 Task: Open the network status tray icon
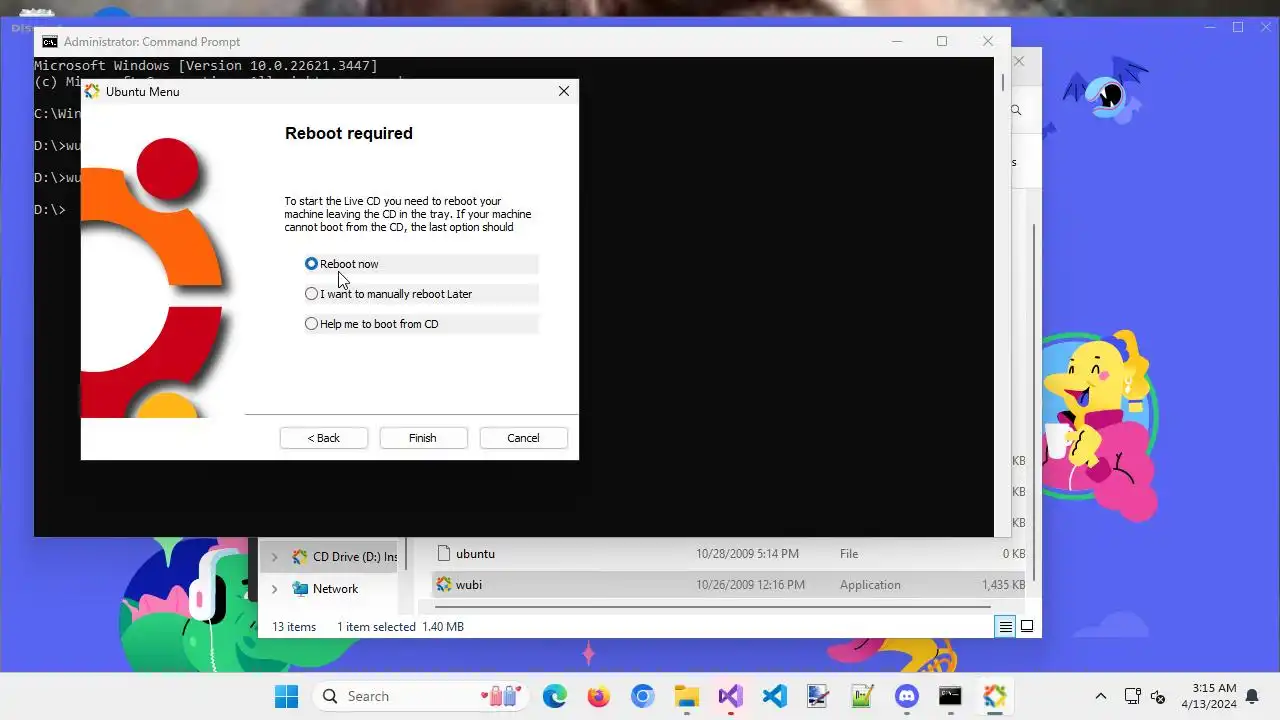pos(1133,696)
